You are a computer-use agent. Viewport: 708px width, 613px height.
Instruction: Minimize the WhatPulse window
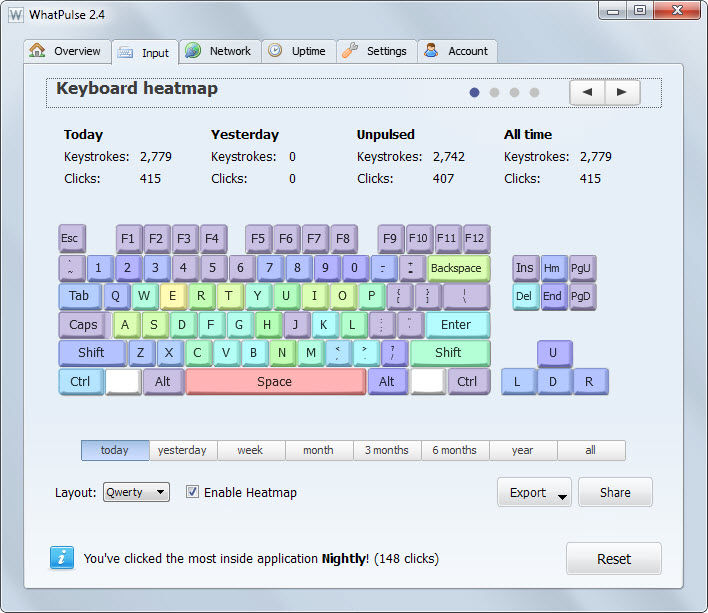tap(613, 10)
